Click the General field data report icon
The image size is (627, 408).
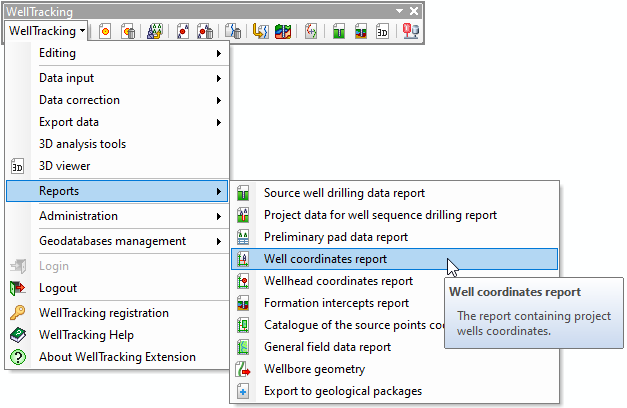click(x=243, y=347)
